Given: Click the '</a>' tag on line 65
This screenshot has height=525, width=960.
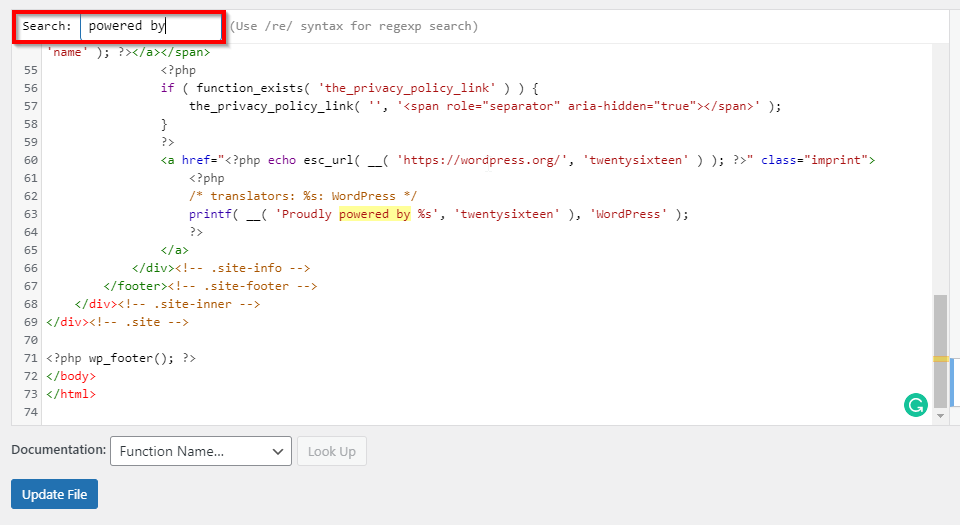Looking at the screenshot, I should pos(174,250).
